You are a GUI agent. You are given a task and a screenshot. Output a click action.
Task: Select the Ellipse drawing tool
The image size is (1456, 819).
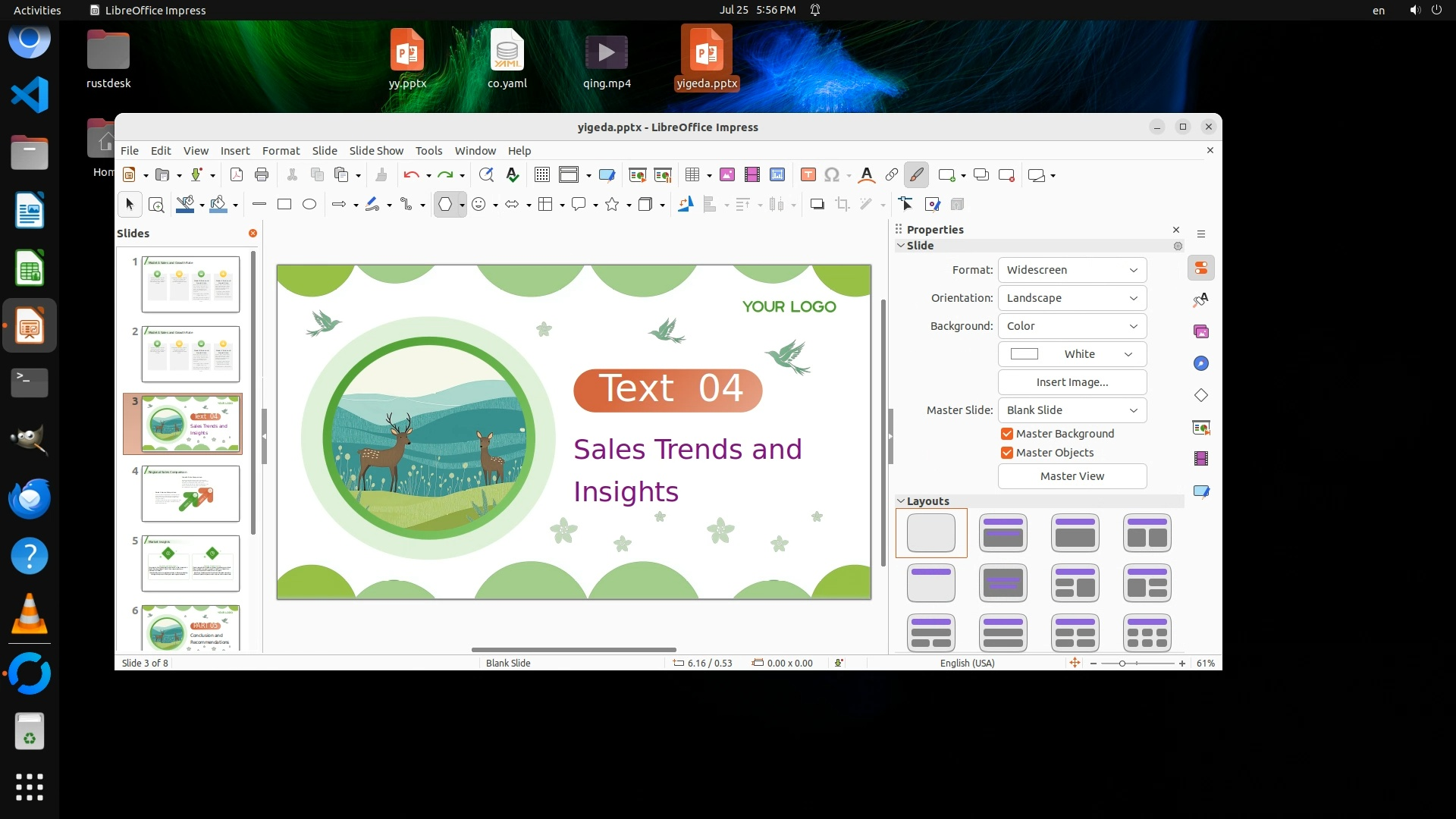[309, 204]
